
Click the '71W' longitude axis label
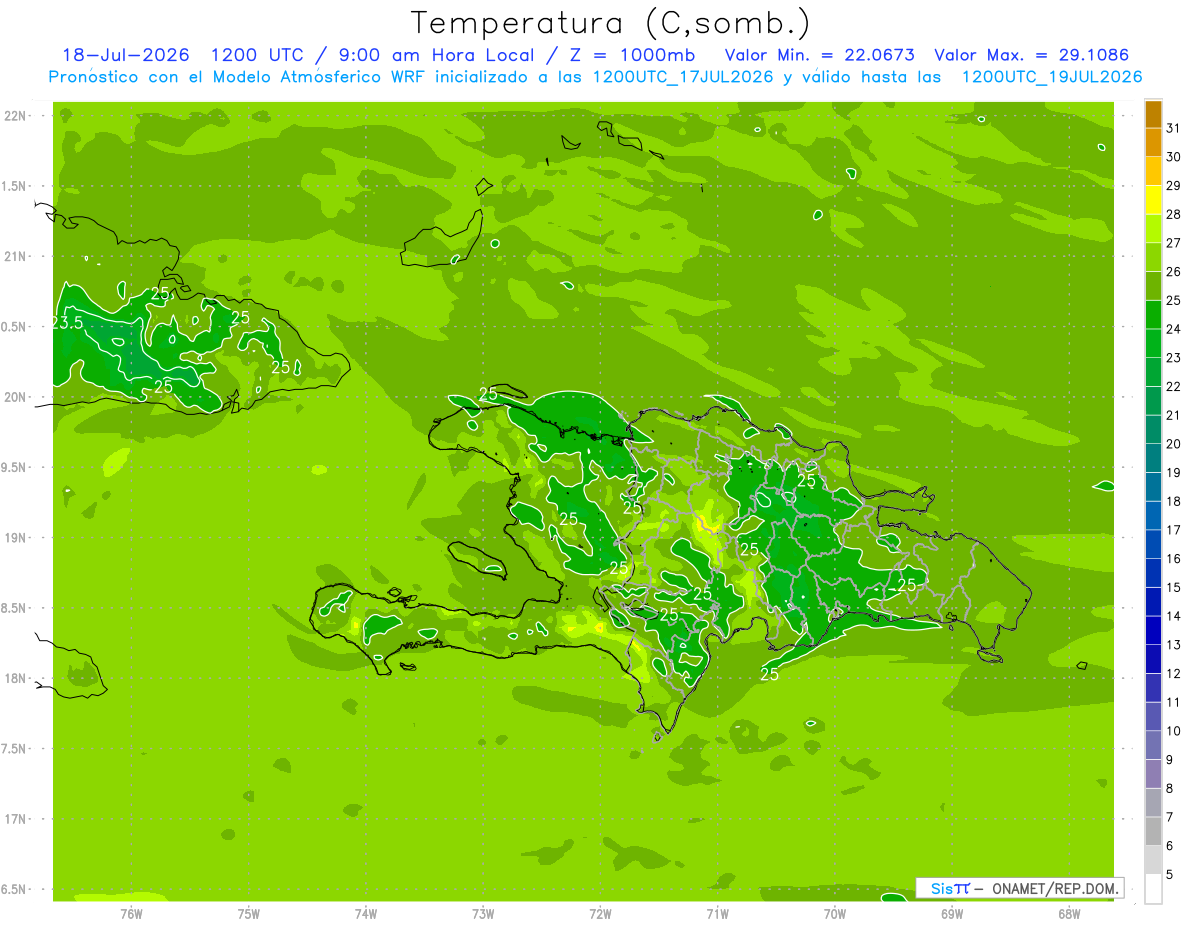pyautogui.click(x=717, y=914)
